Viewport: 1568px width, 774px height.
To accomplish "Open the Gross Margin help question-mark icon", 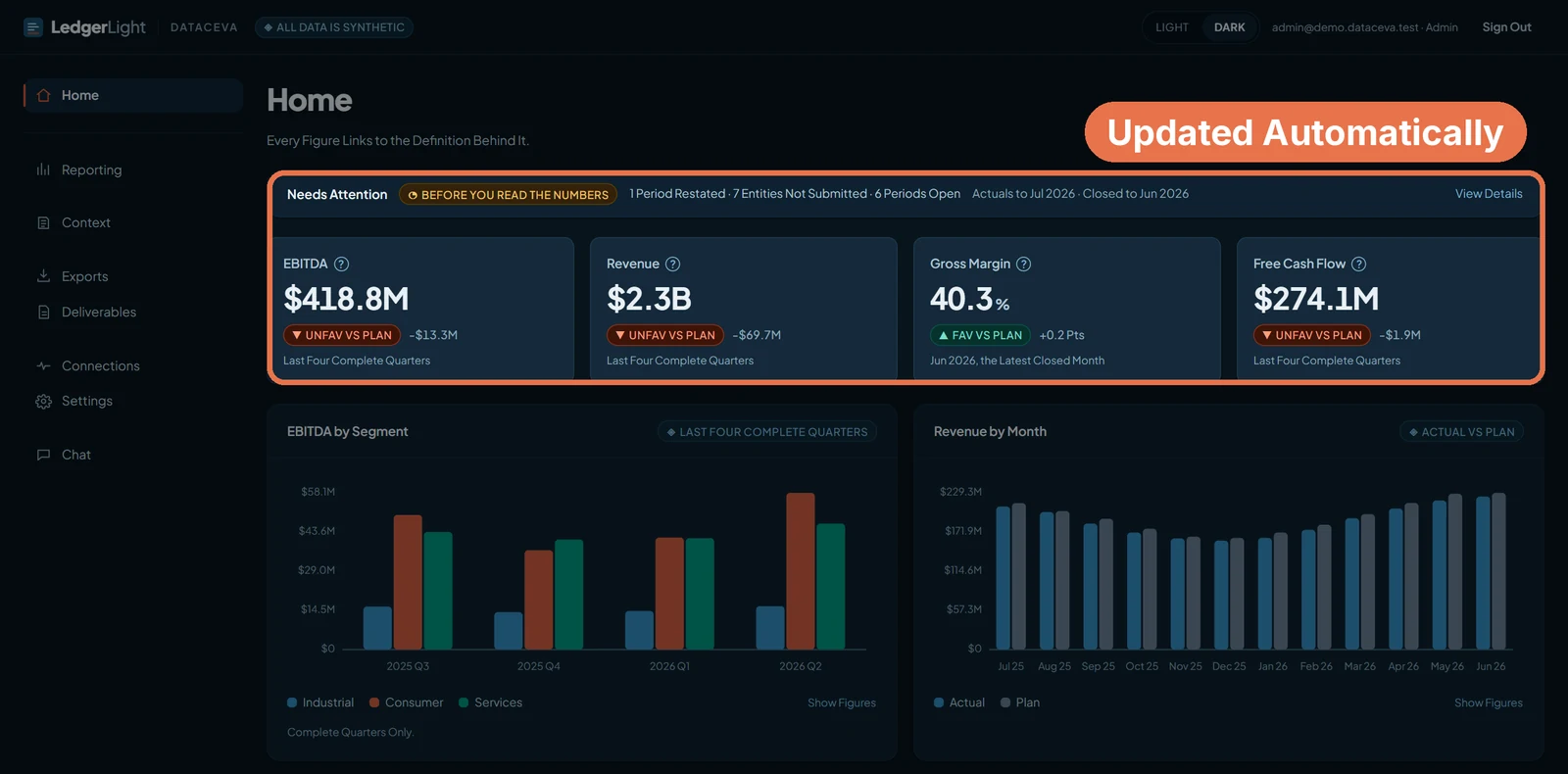I will tap(1023, 264).
